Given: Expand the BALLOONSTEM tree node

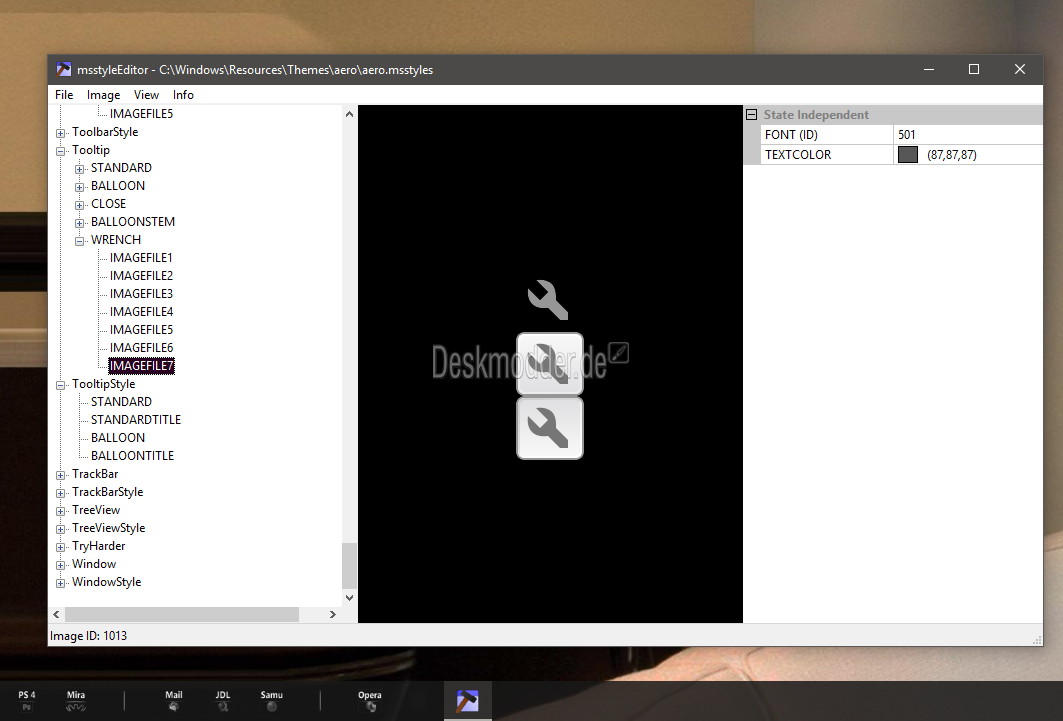Looking at the screenshot, I should tap(80, 222).
